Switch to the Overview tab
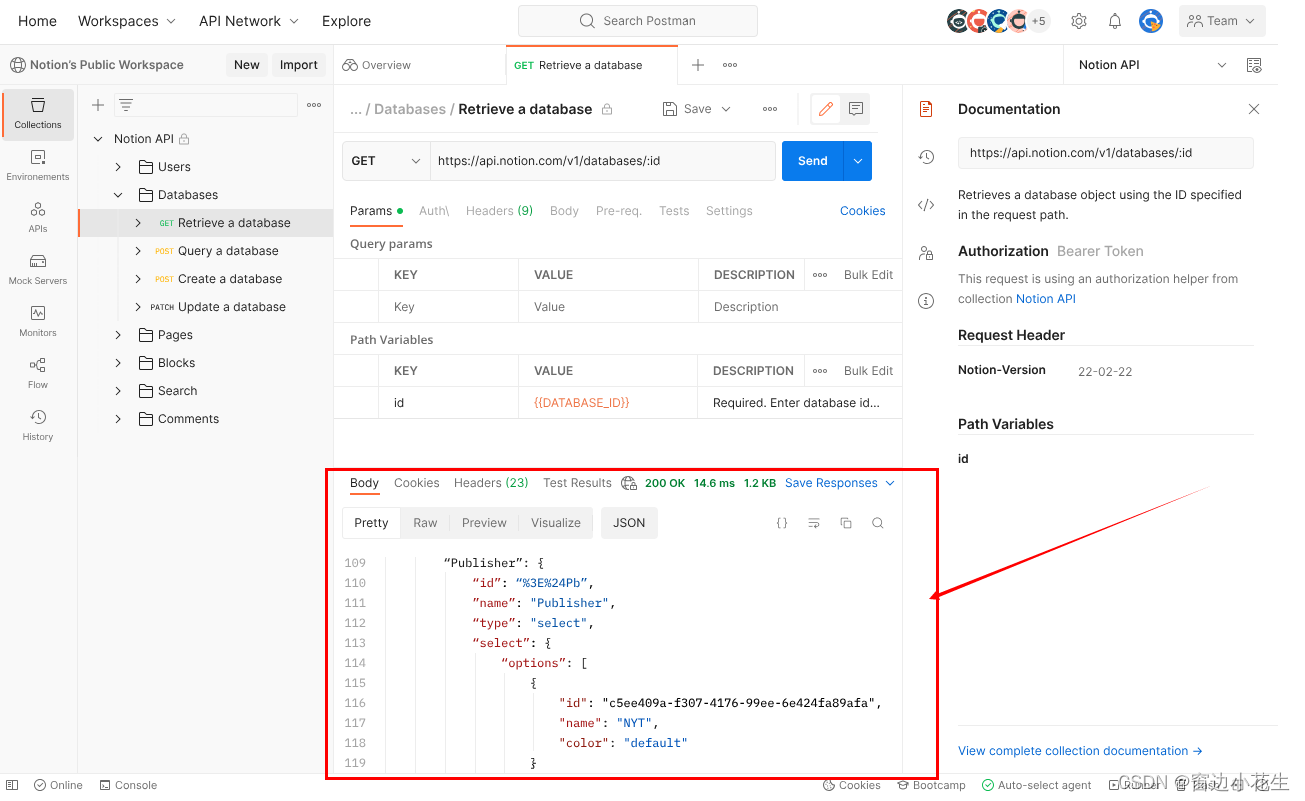This screenshot has height=801, width=1305. [x=376, y=65]
